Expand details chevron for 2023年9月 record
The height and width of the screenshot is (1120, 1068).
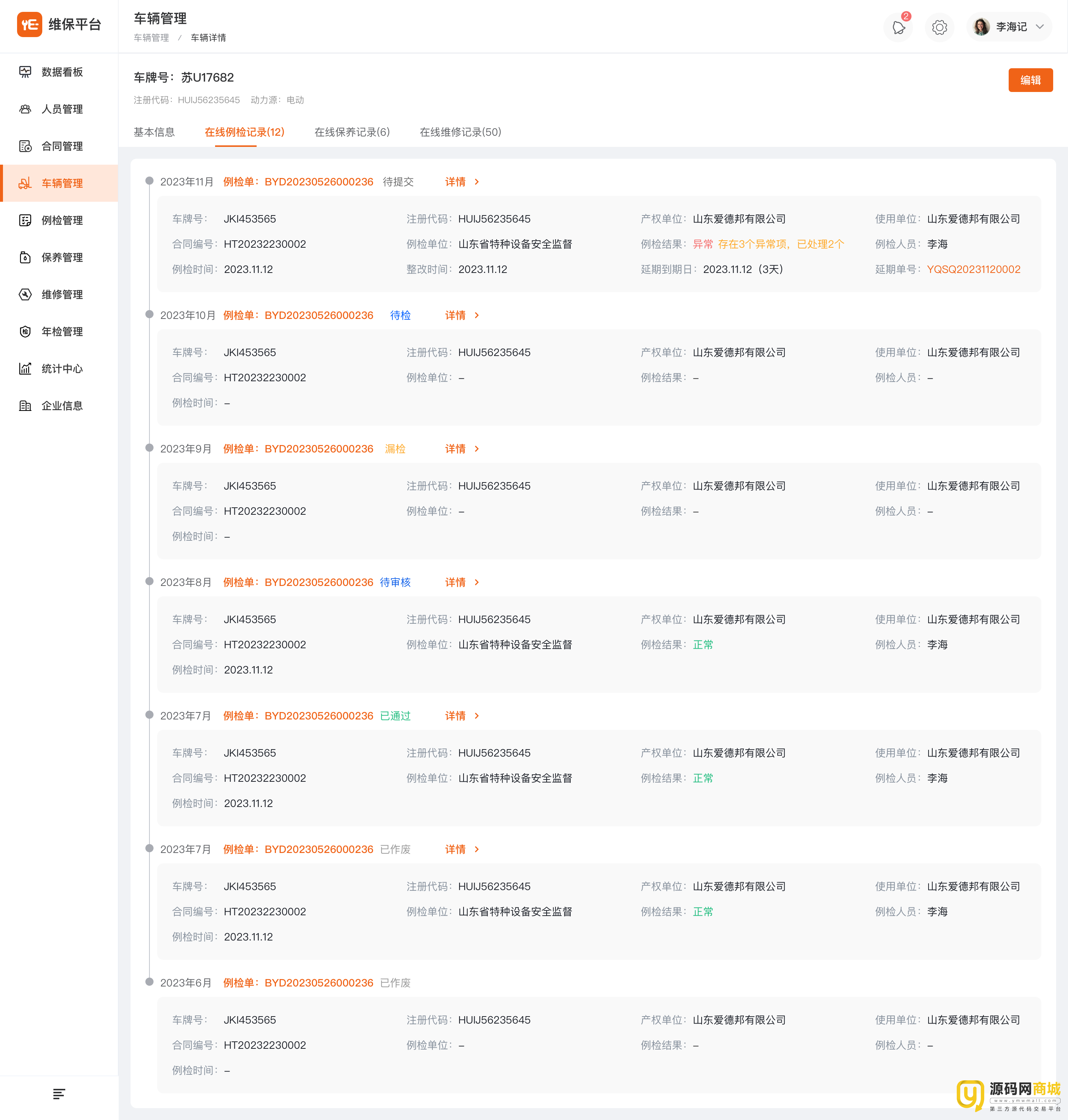tap(477, 449)
